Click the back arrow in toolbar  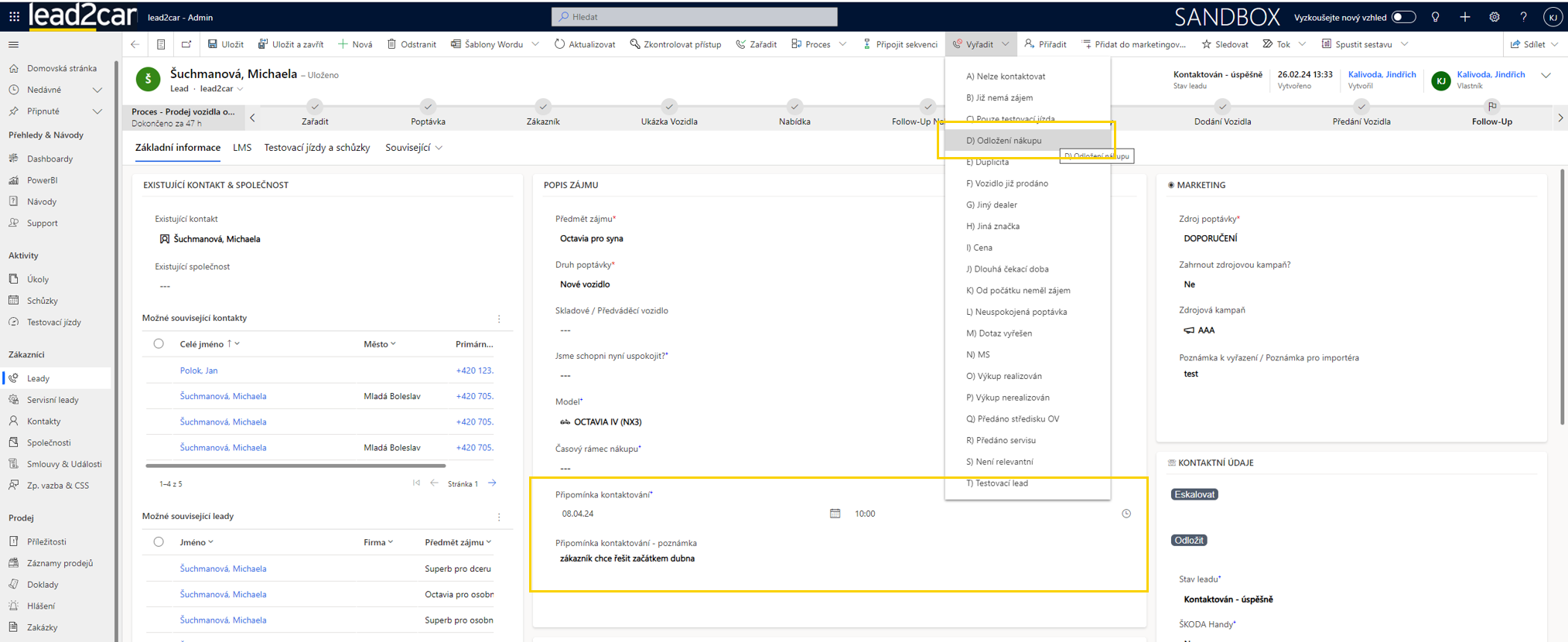click(x=135, y=44)
